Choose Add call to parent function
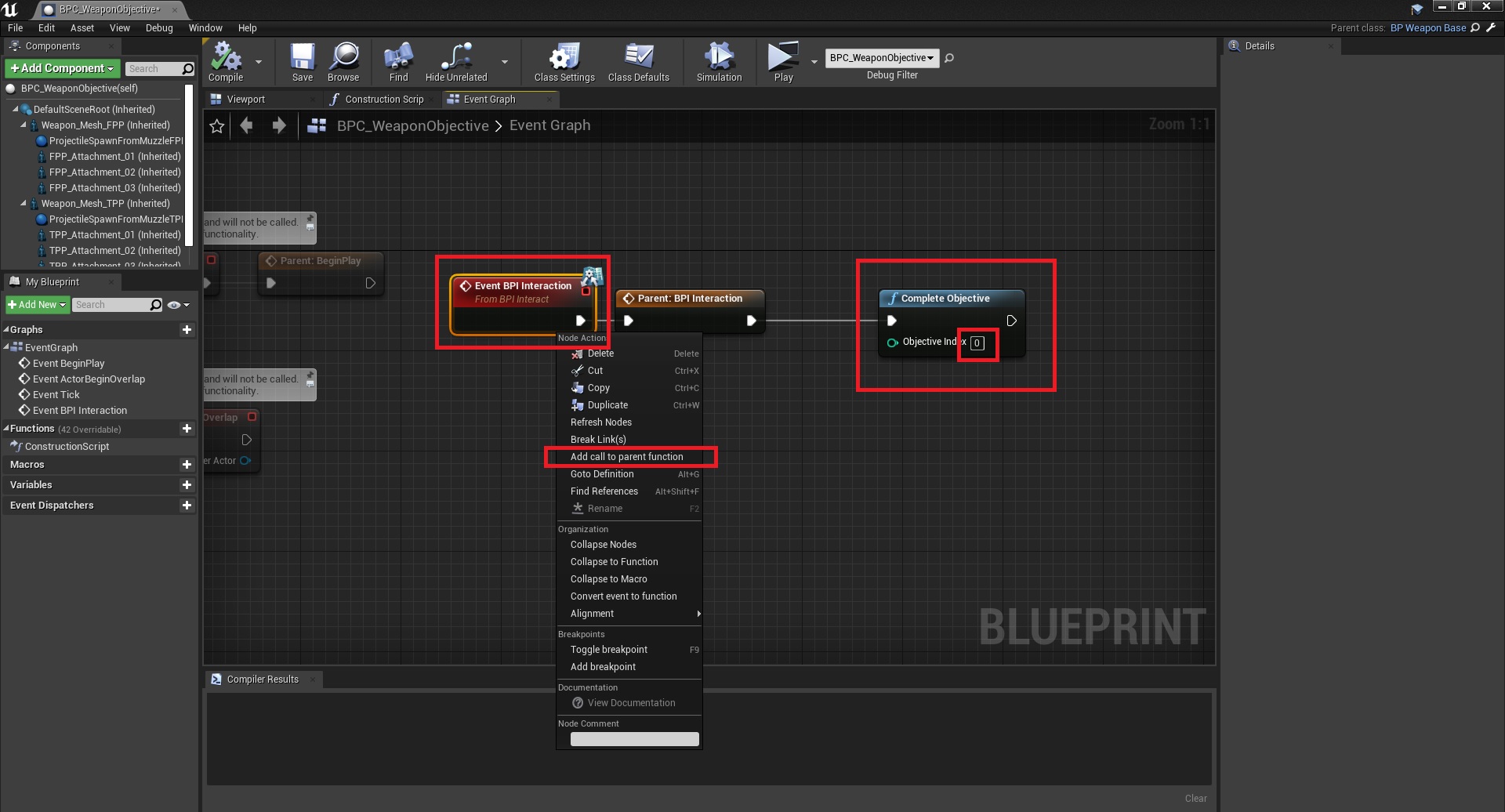 pos(626,457)
